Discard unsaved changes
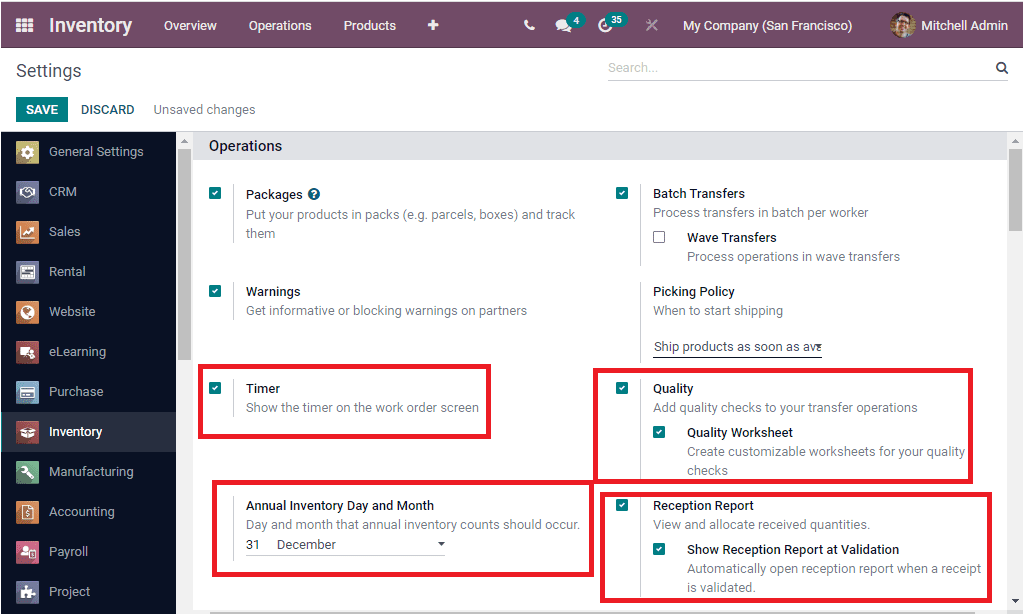1024x615 pixels. [107, 109]
